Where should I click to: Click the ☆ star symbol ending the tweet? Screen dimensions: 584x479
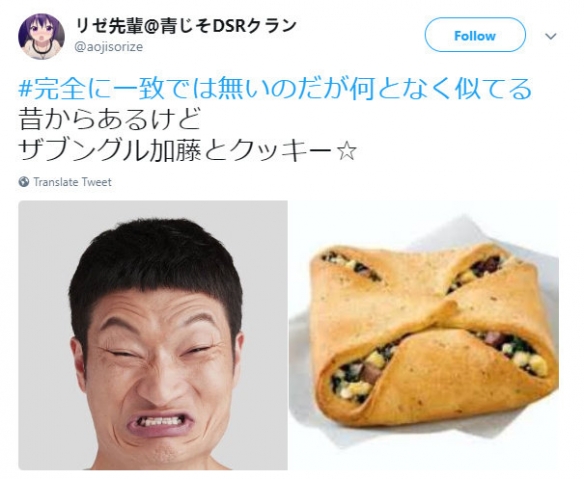click(346, 151)
